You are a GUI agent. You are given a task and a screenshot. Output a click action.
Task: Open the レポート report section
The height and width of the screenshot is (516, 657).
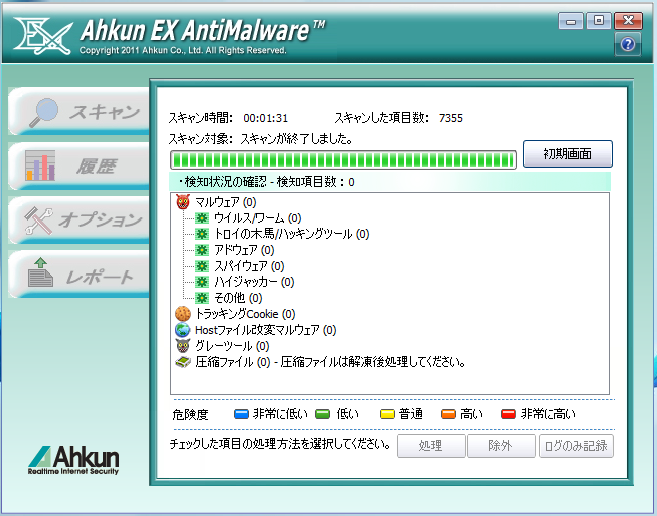(79, 275)
